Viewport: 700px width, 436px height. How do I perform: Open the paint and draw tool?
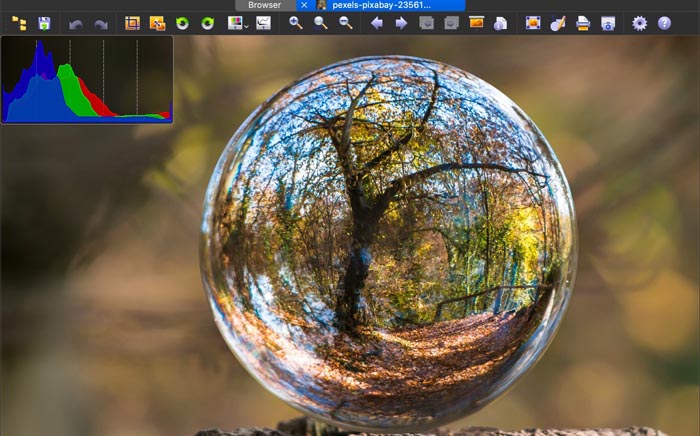(558, 23)
